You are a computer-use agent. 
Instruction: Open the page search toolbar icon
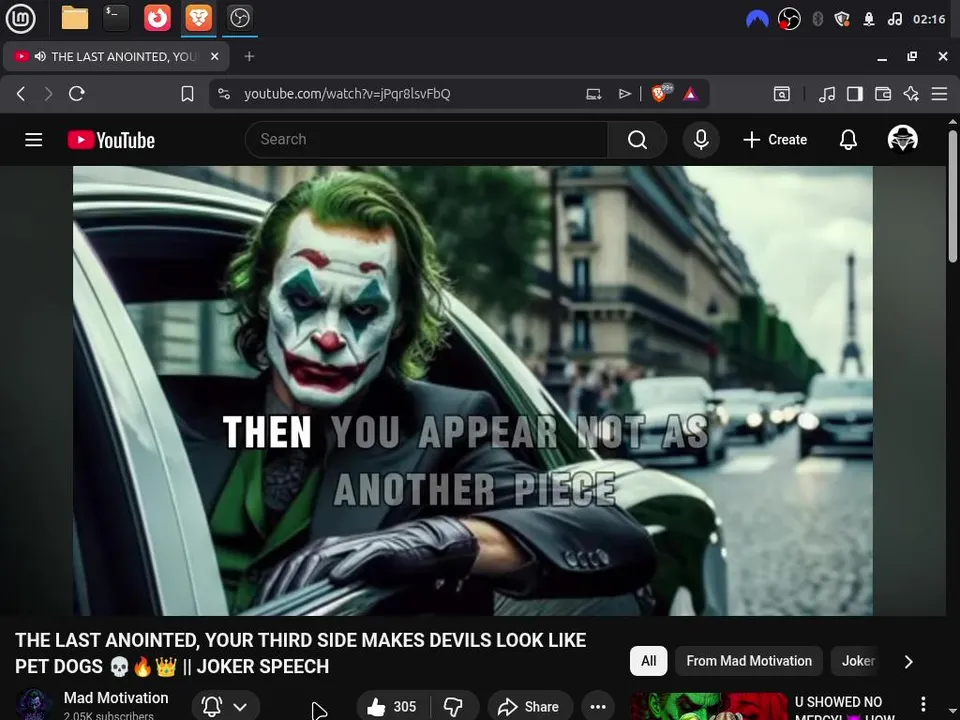[x=782, y=94]
